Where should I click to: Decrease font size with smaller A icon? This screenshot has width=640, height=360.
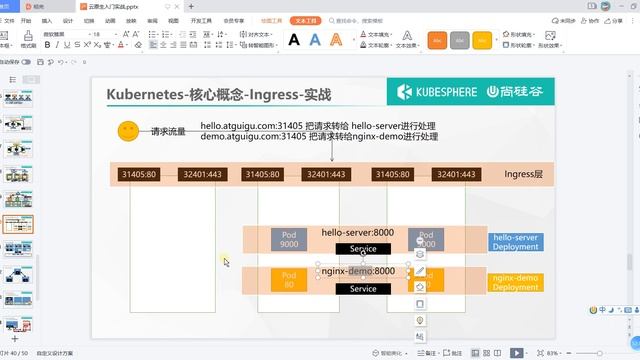click(136, 34)
